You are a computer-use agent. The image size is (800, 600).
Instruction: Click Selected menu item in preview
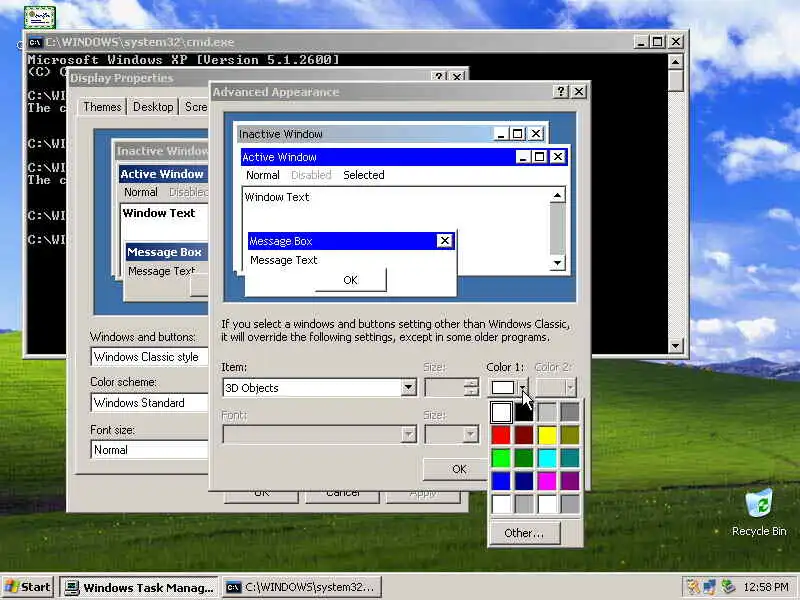click(x=364, y=175)
